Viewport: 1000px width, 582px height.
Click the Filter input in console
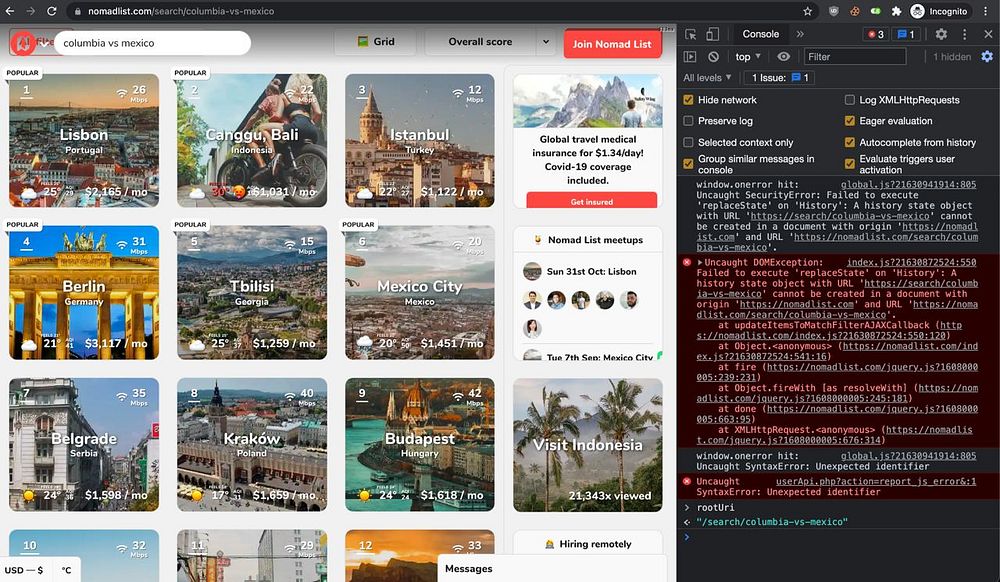(x=855, y=57)
